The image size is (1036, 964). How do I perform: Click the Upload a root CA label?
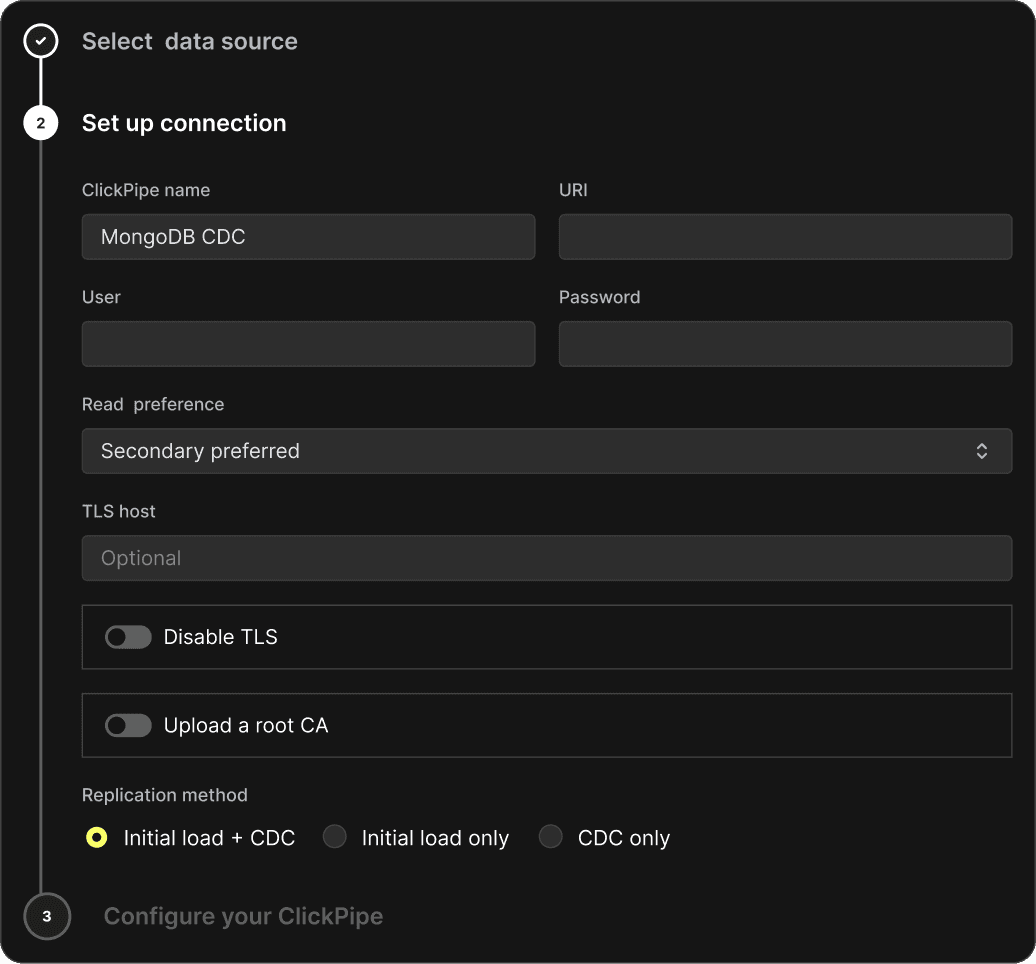[245, 725]
